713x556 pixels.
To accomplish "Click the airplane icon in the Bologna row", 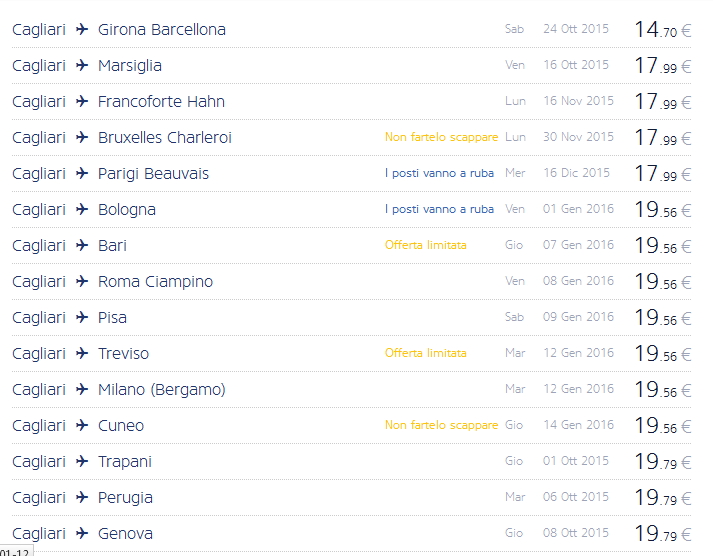I will (82, 210).
